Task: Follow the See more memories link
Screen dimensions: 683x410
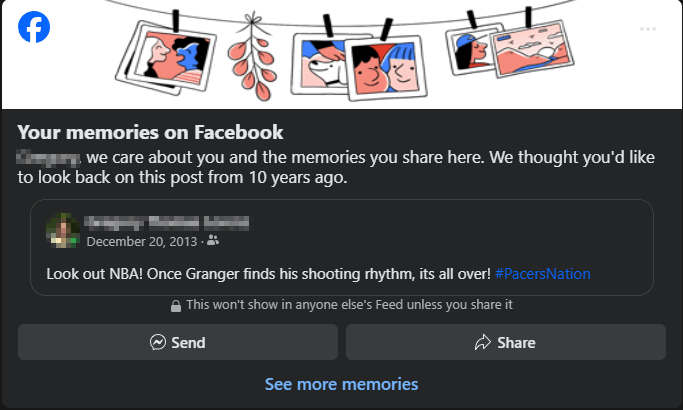Action: click(341, 384)
